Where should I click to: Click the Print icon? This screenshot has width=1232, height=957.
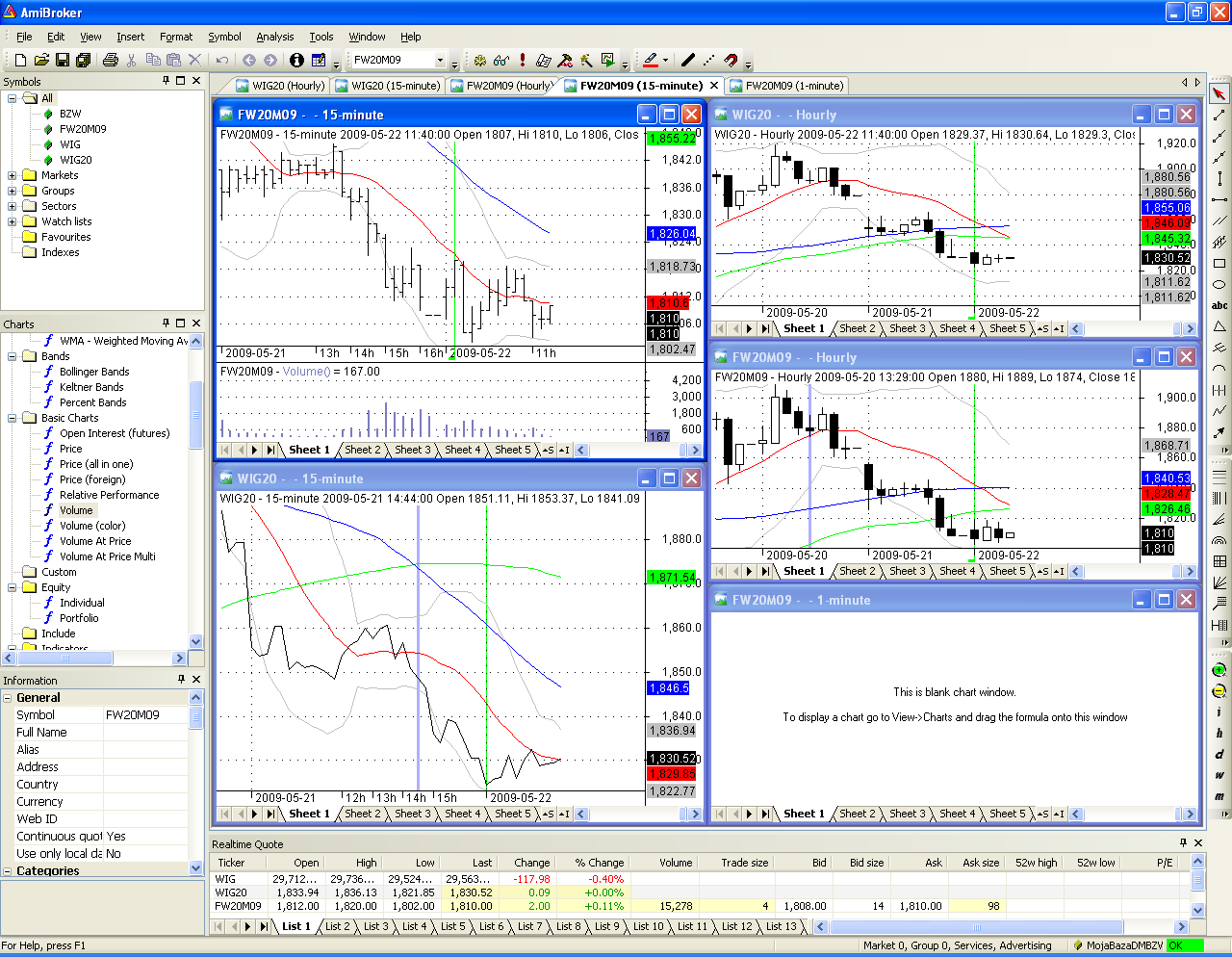111,60
